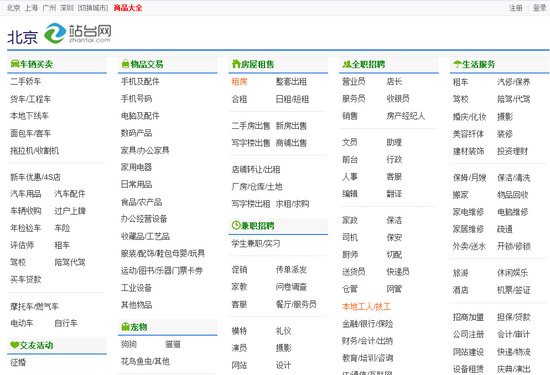550x375 pixels.
Task: Select 北京 in the top city bar
Action: 14,8
